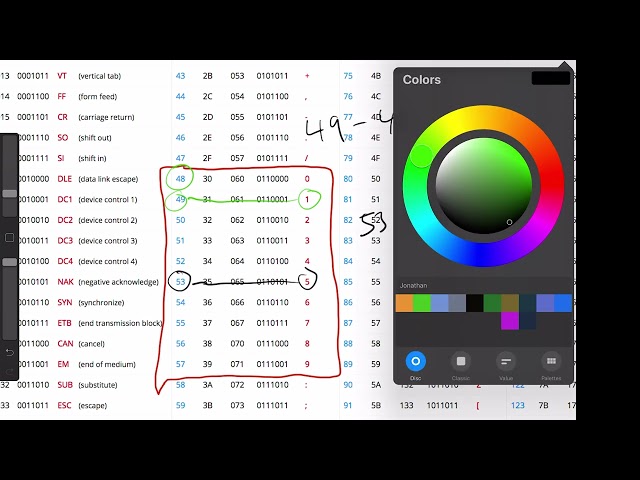
Task: Tap the undo arrow in the sidebar
Action: pyautogui.click(x=10, y=352)
